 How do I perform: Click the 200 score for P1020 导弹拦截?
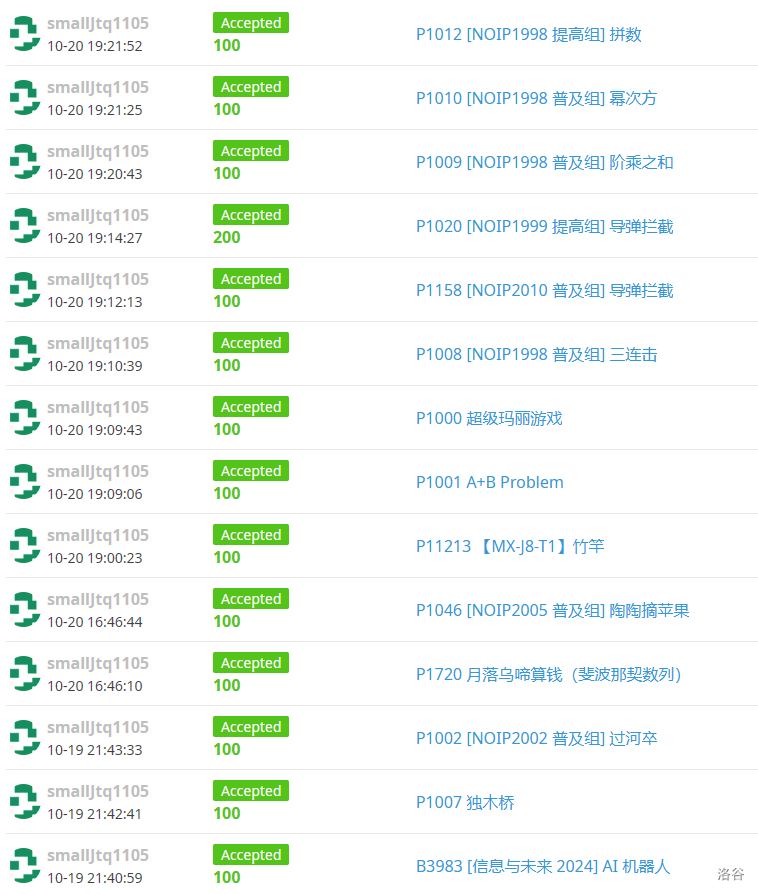click(227, 237)
